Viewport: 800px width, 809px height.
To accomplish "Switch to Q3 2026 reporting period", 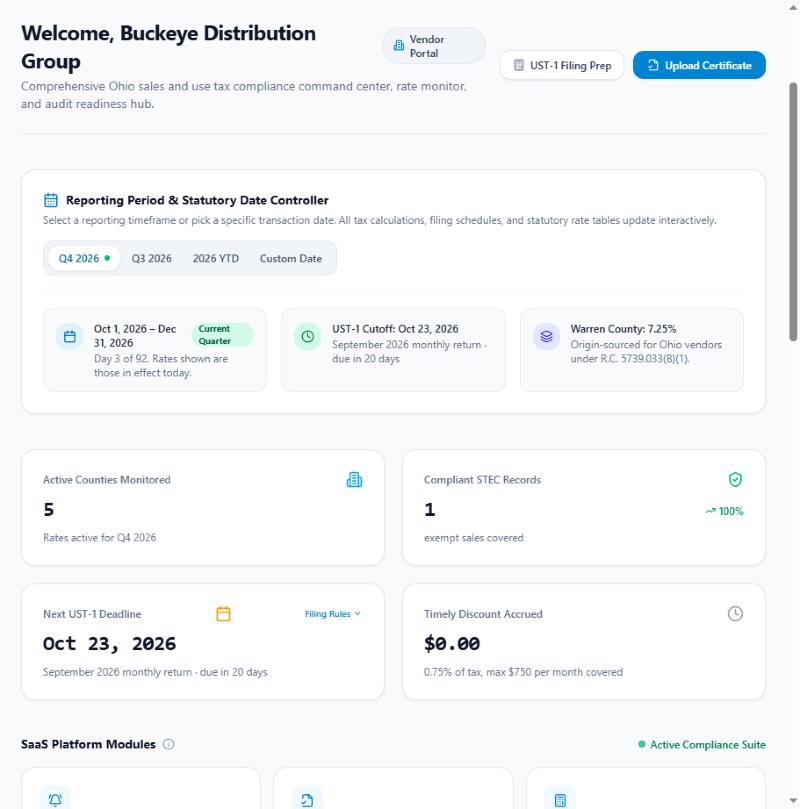I will coord(152,258).
